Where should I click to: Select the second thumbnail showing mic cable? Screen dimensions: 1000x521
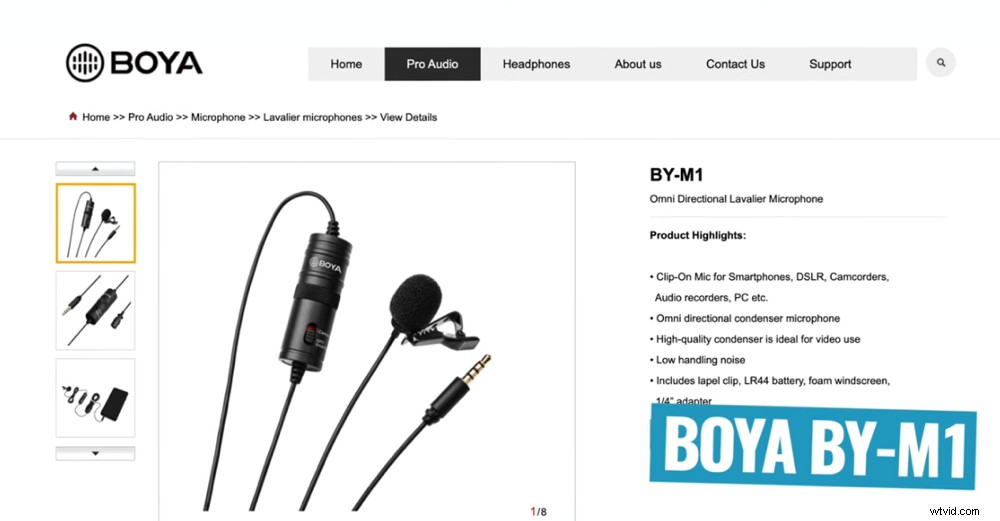coord(96,311)
